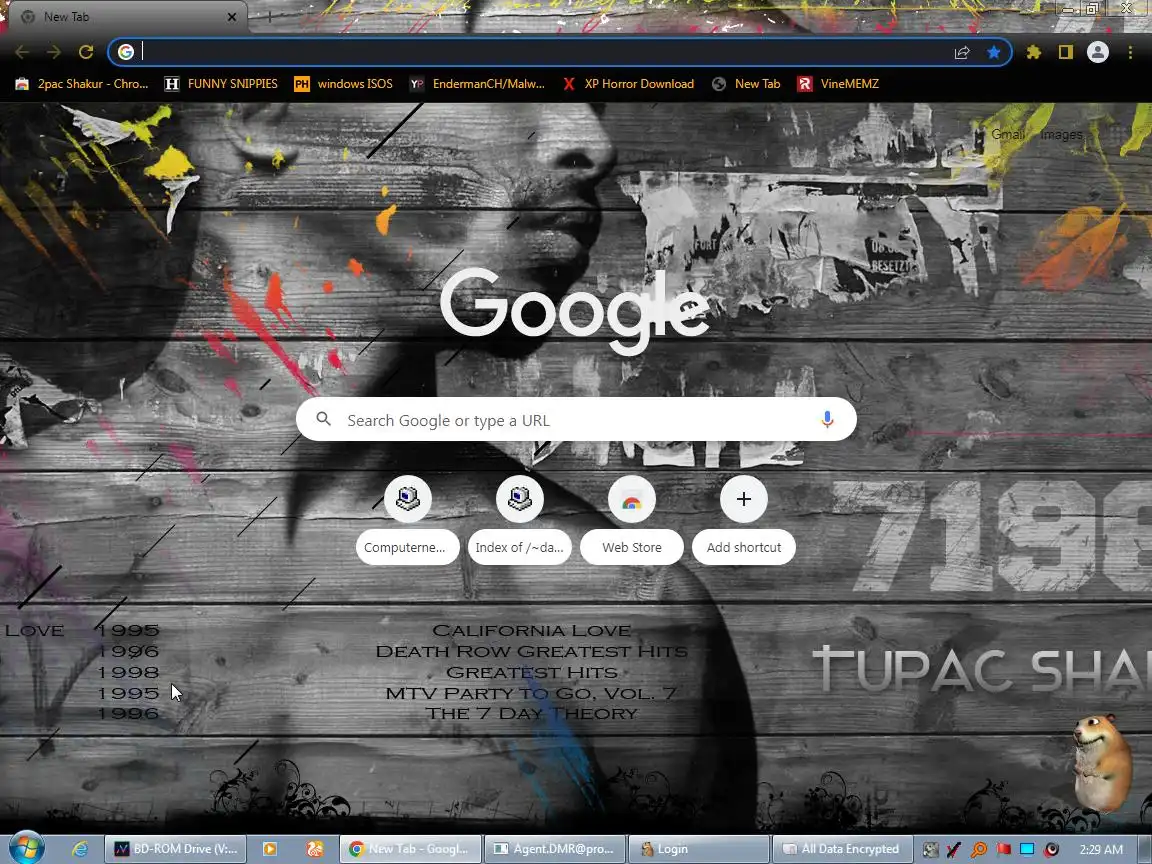Open the 2pac Shakur bookmark

(x=82, y=84)
